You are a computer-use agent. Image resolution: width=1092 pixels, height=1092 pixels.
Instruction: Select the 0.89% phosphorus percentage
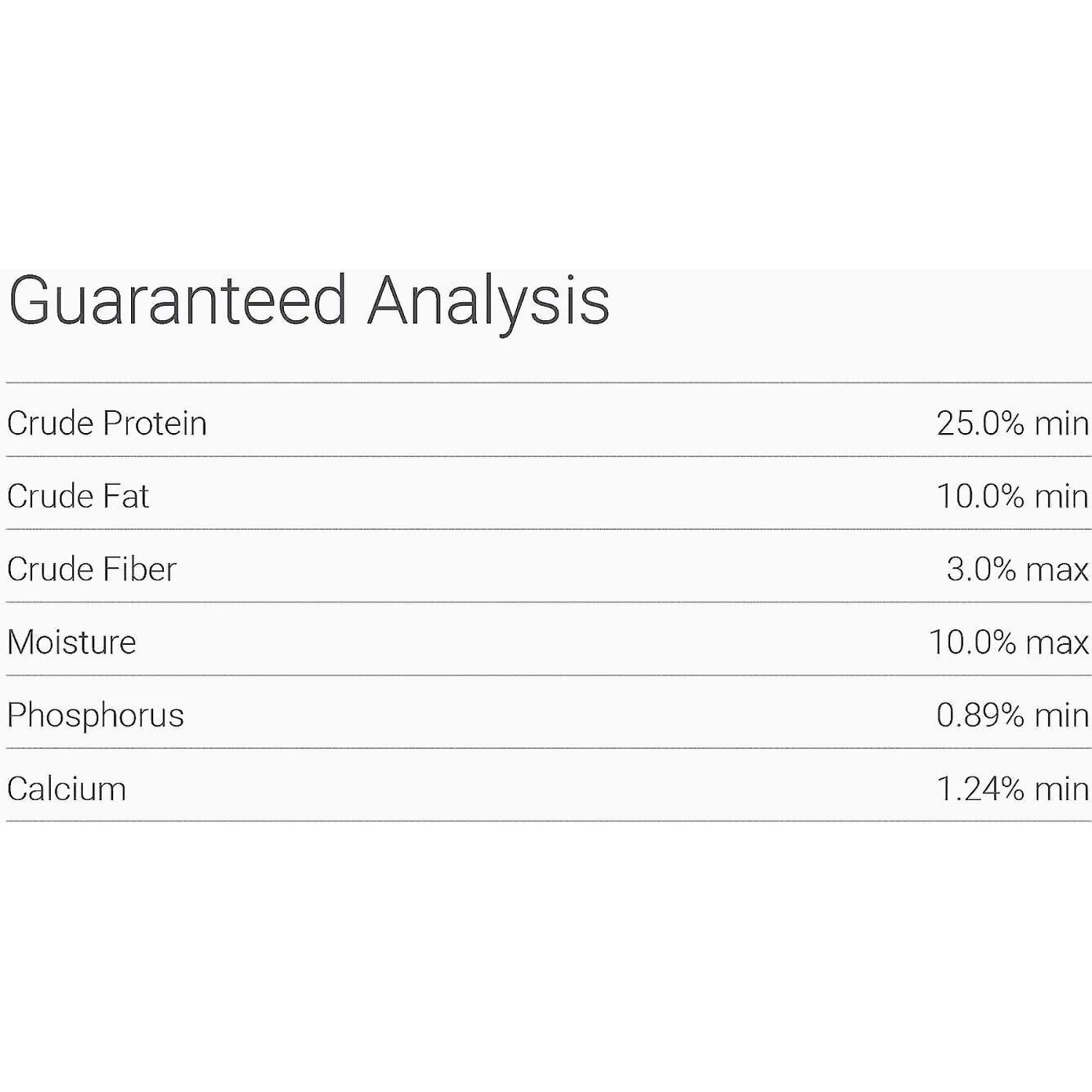pyautogui.click(x=980, y=715)
